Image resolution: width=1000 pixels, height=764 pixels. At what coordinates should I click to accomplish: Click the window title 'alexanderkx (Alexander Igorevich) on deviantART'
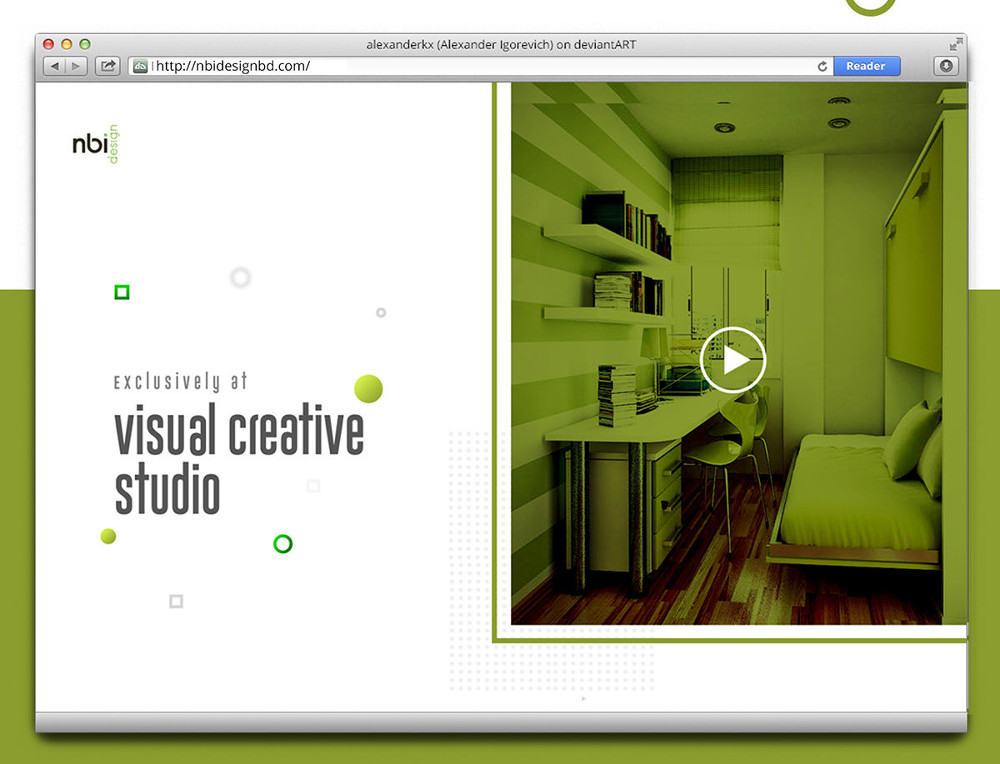[x=501, y=45]
